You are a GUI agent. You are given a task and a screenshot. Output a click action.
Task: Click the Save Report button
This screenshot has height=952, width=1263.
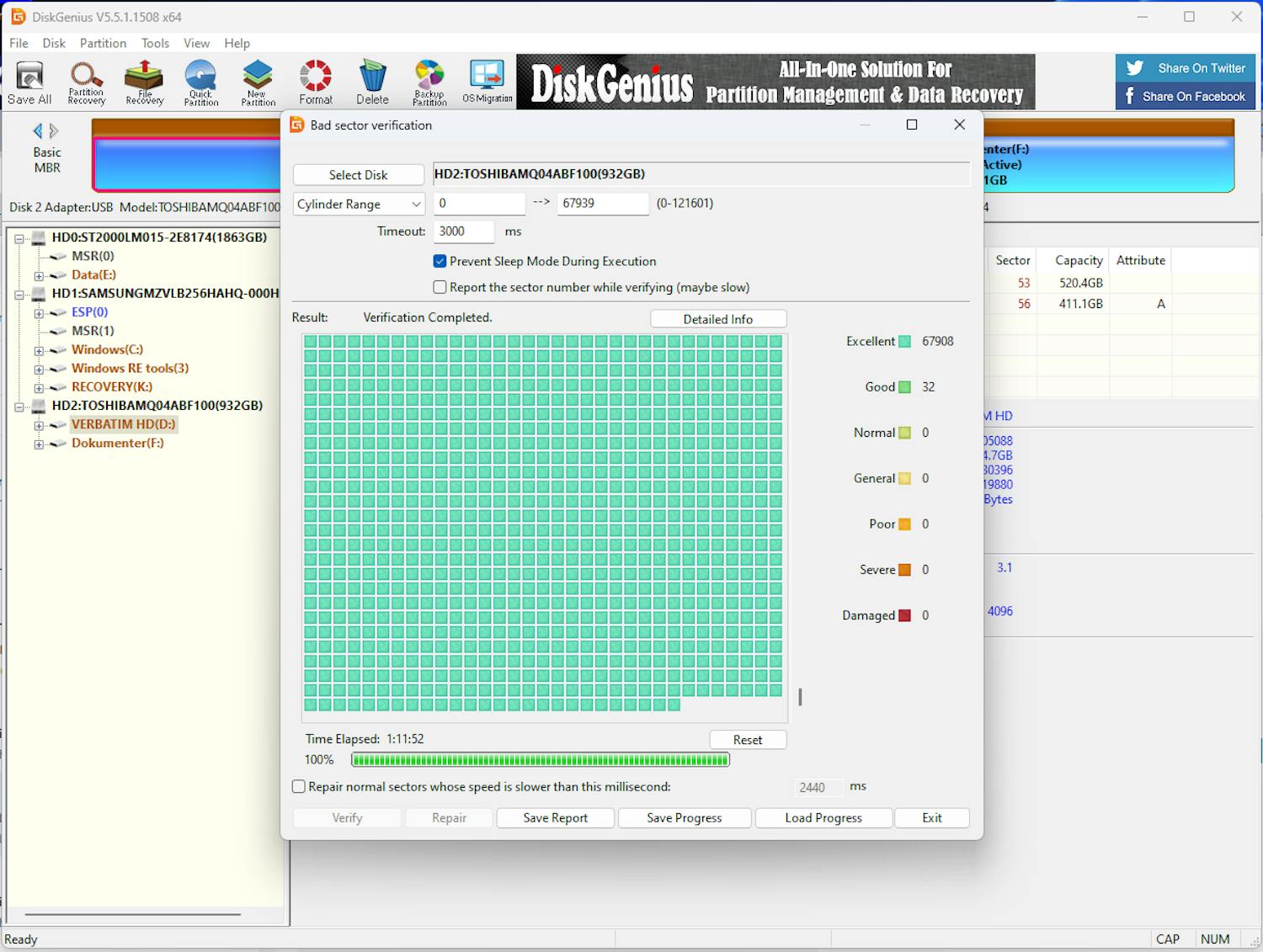[555, 818]
